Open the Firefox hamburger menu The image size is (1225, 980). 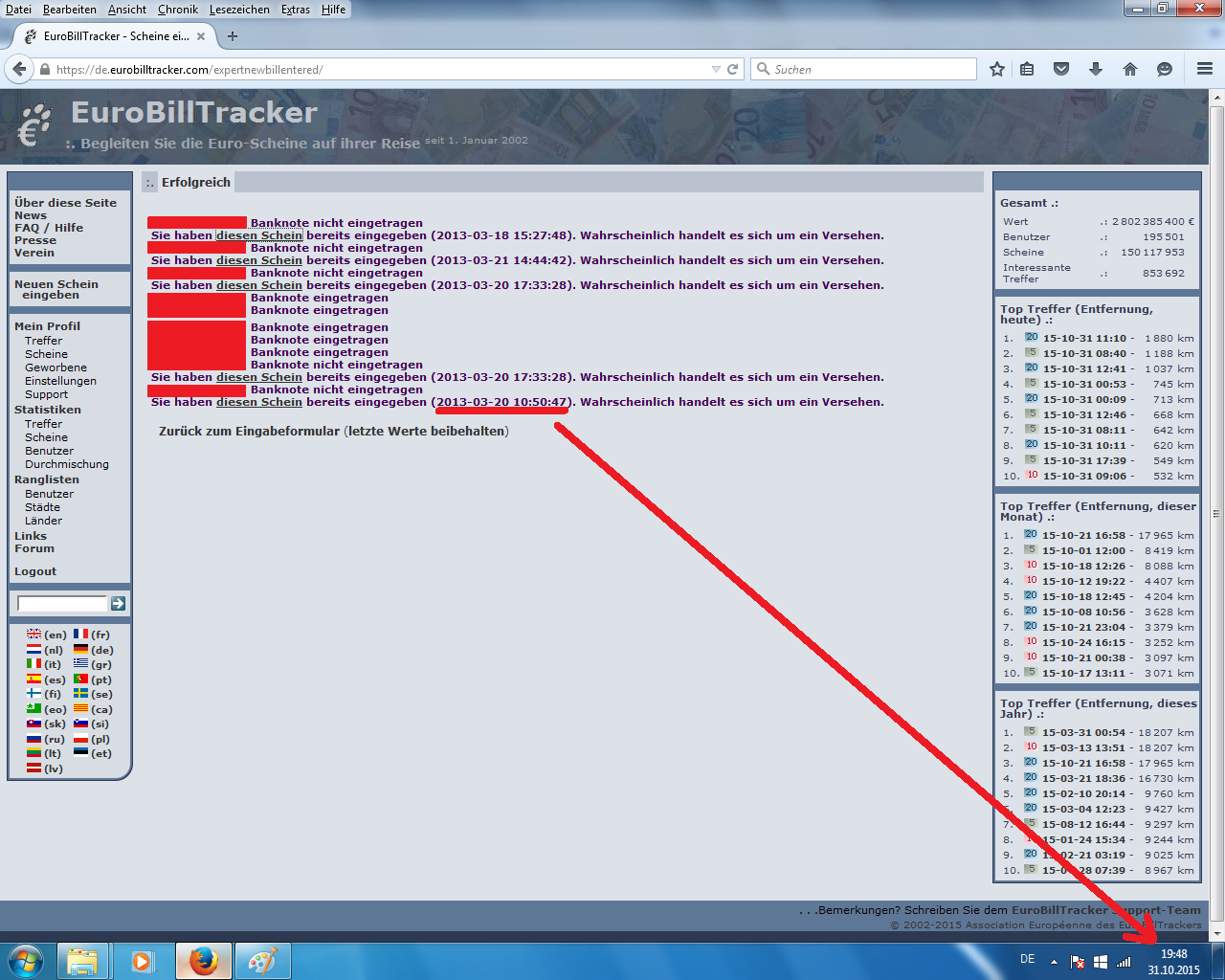click(x=1205, y=69)
